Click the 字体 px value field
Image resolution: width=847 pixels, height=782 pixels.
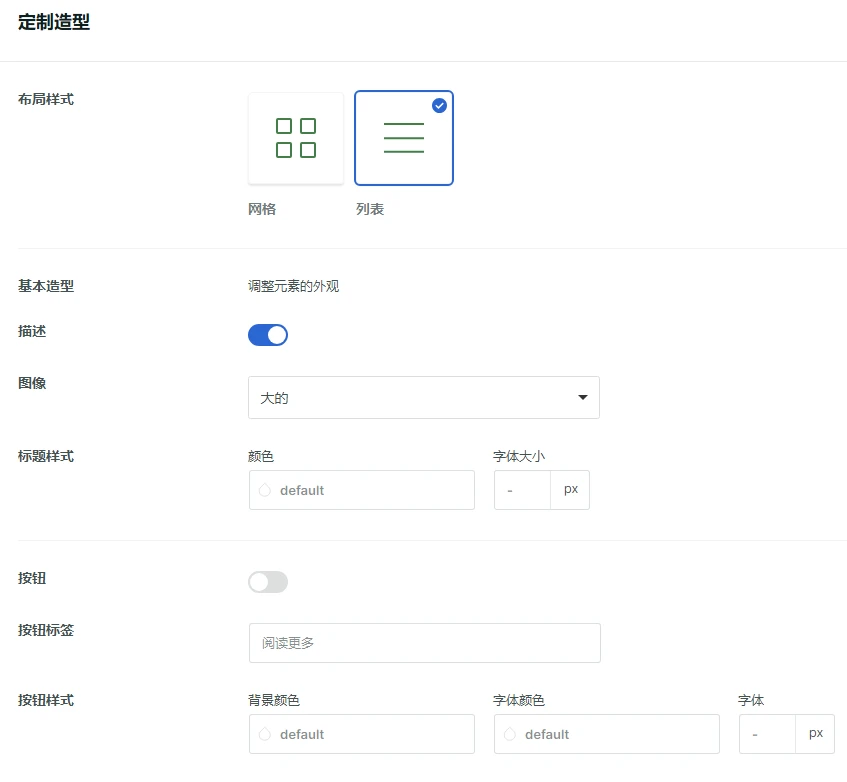pos(766,733)
